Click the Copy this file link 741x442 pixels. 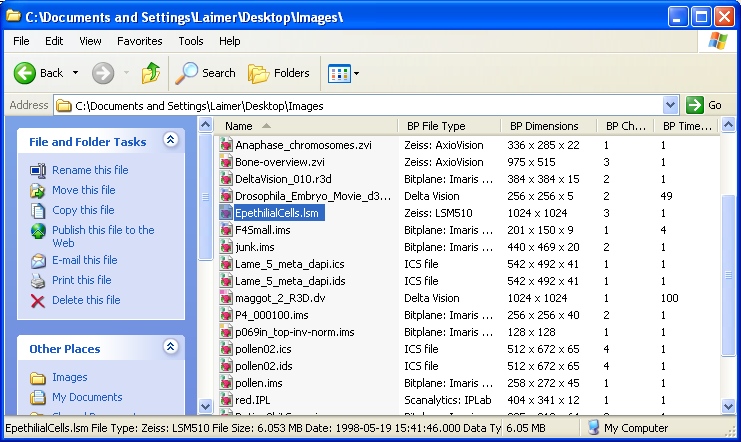point(83,210)
